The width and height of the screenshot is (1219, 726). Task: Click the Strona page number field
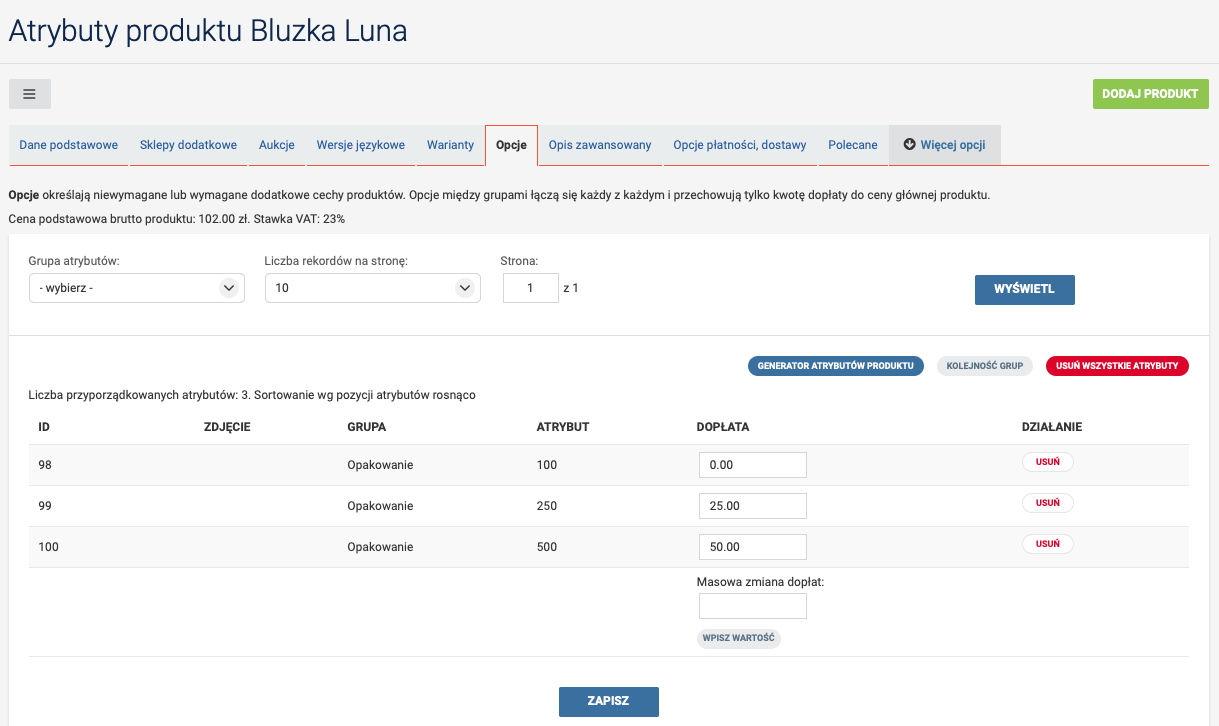coord(530,288)
